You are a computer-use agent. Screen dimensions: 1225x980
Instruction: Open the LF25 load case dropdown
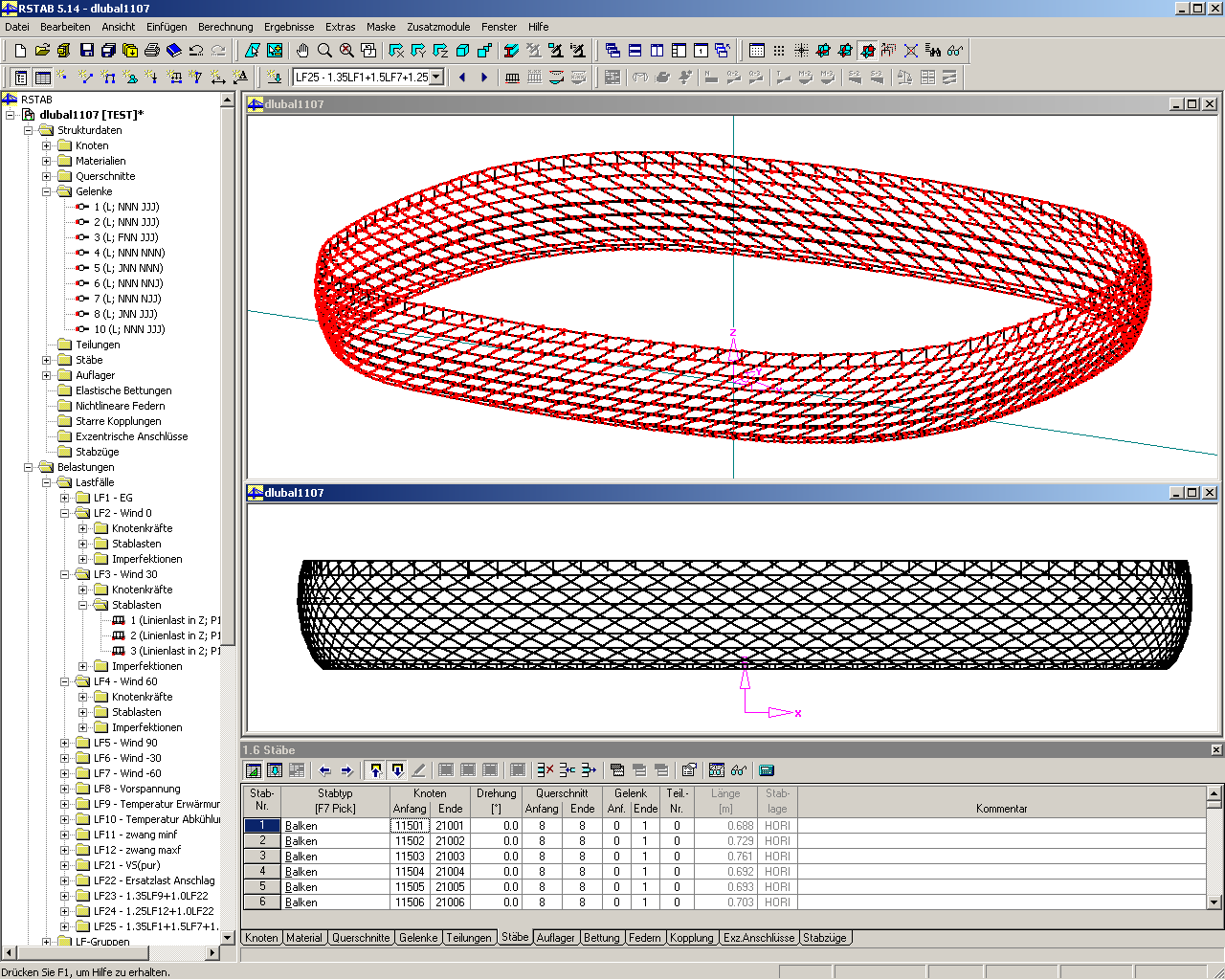coord(436,77)
